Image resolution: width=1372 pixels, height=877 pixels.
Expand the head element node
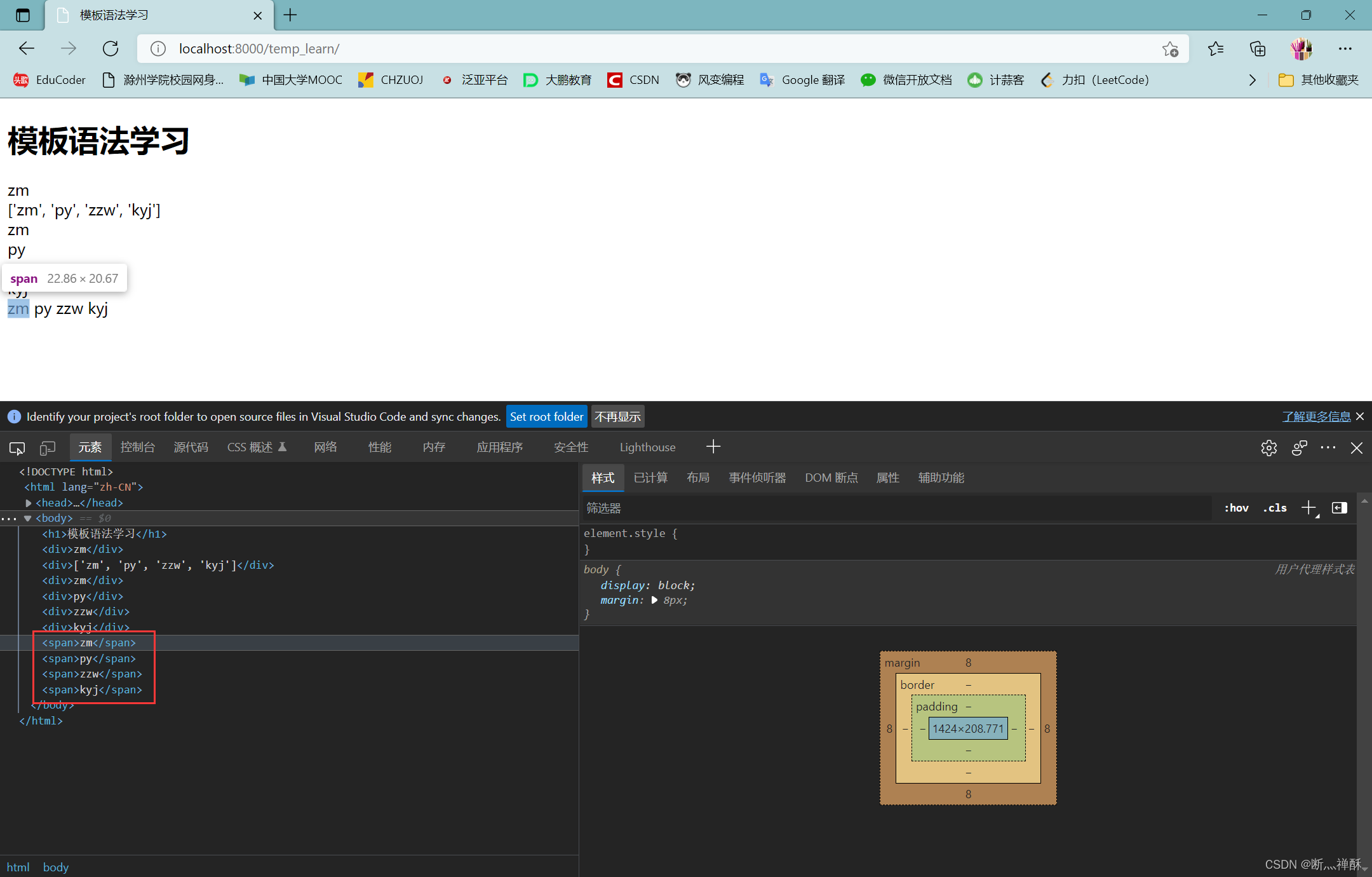(x=29, y=503)
